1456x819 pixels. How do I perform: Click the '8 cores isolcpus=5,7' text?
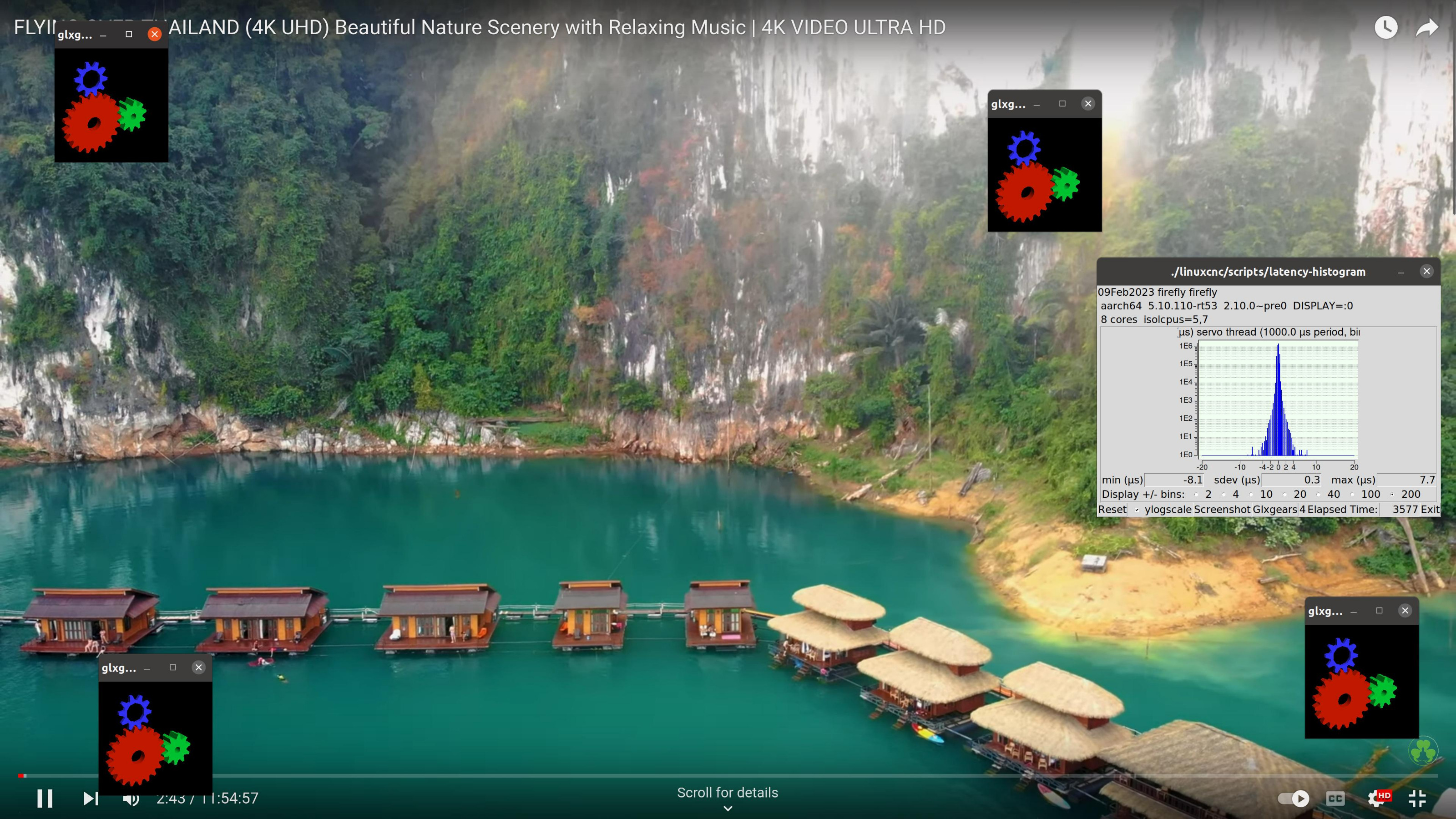[x=1153, y=319]
